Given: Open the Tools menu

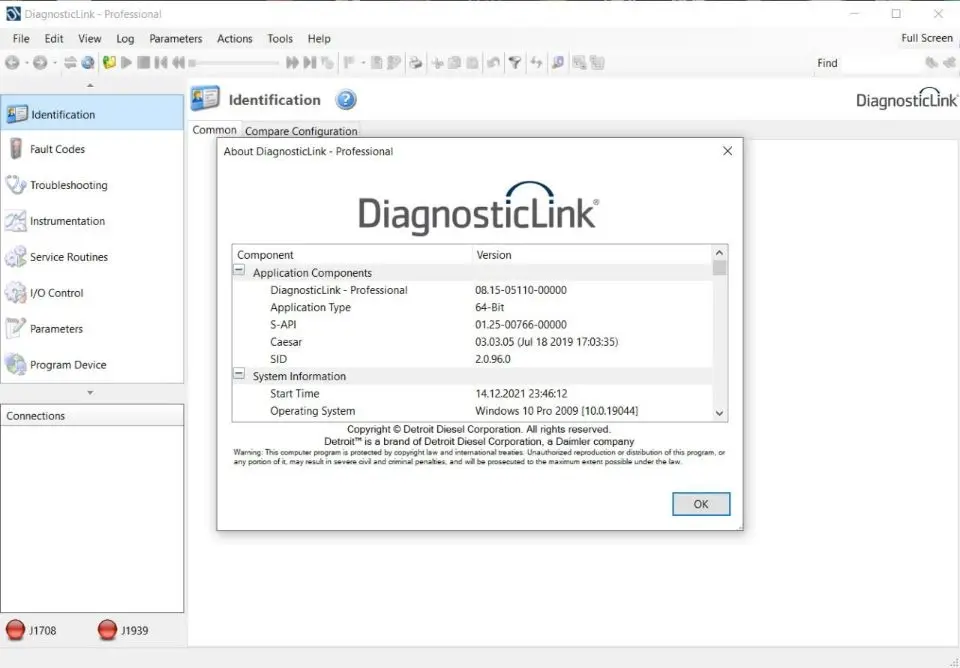Looking at the screenshot, I should [x=280, y=39].
